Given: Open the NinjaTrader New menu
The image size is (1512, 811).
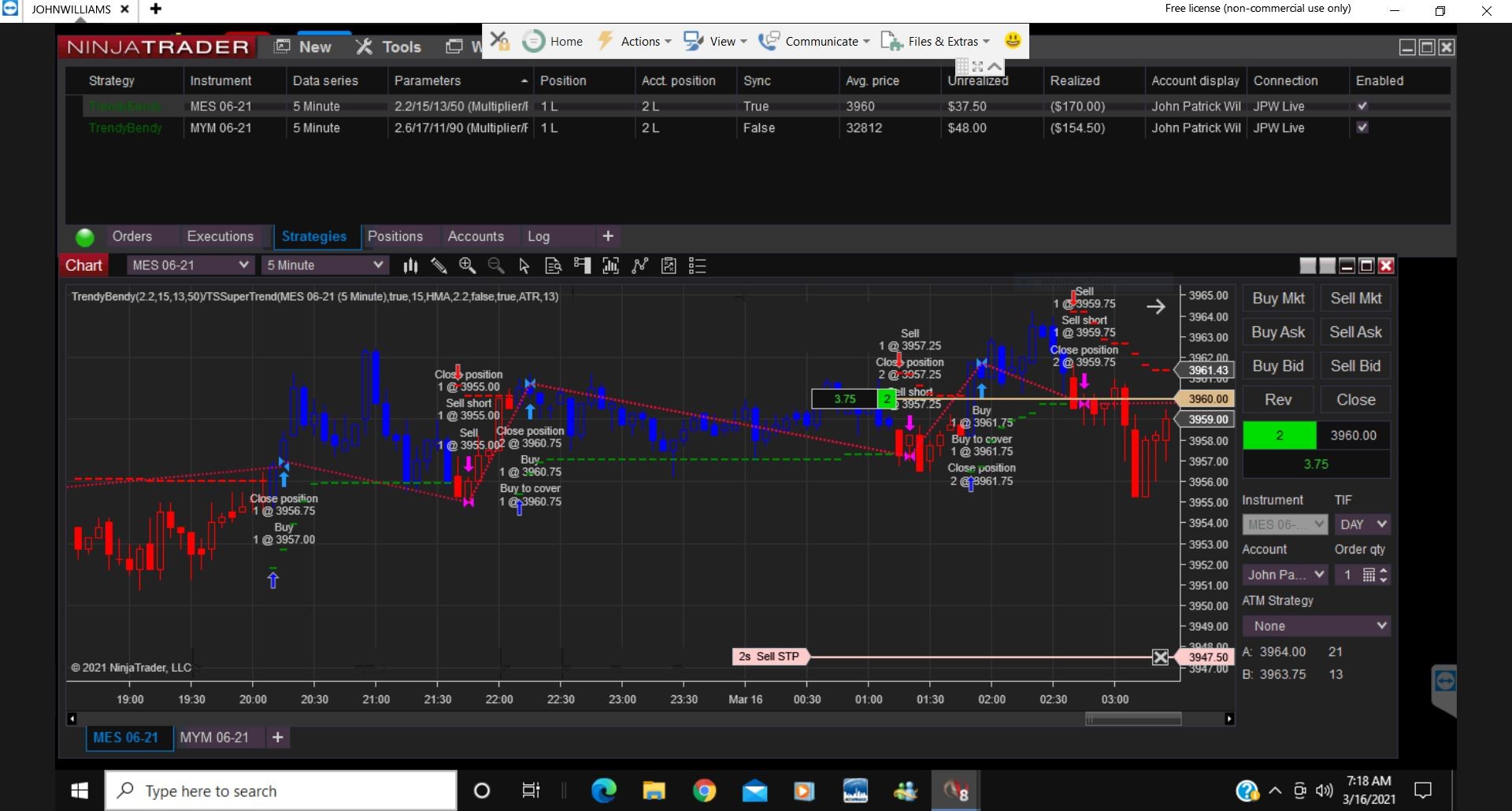Looking at the screenshot, I should click(304, 47).
